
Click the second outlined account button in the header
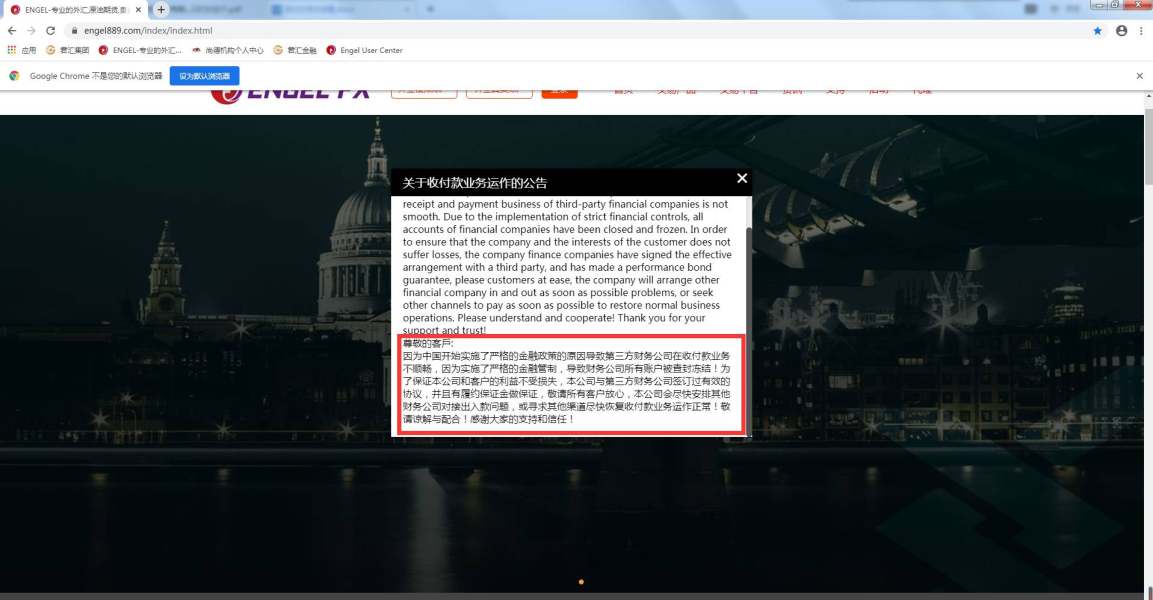[499, 93]
